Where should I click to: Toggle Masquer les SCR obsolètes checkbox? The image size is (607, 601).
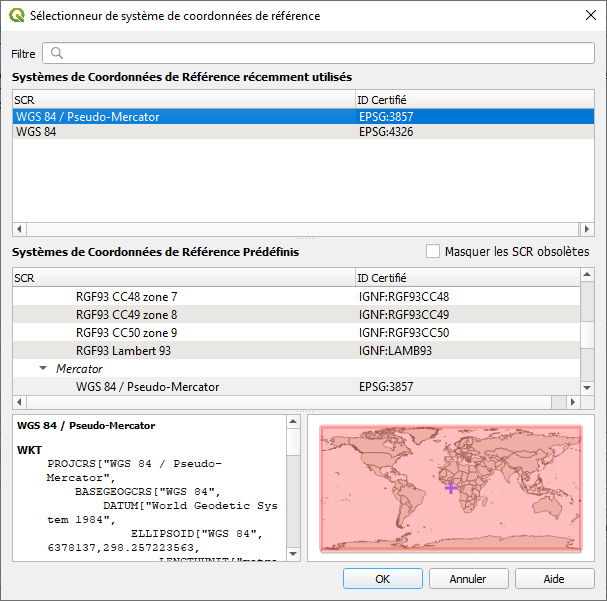click(x=433, y=251)
